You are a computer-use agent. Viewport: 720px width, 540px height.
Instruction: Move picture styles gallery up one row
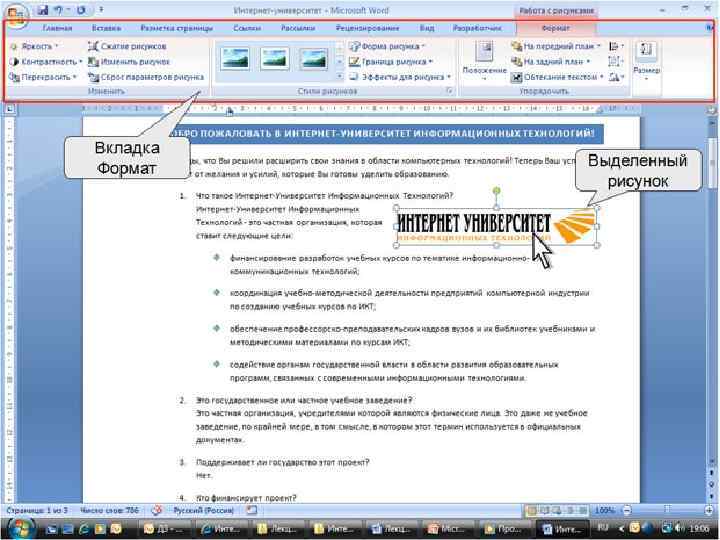pyautogui.click(x=340, y=46)
